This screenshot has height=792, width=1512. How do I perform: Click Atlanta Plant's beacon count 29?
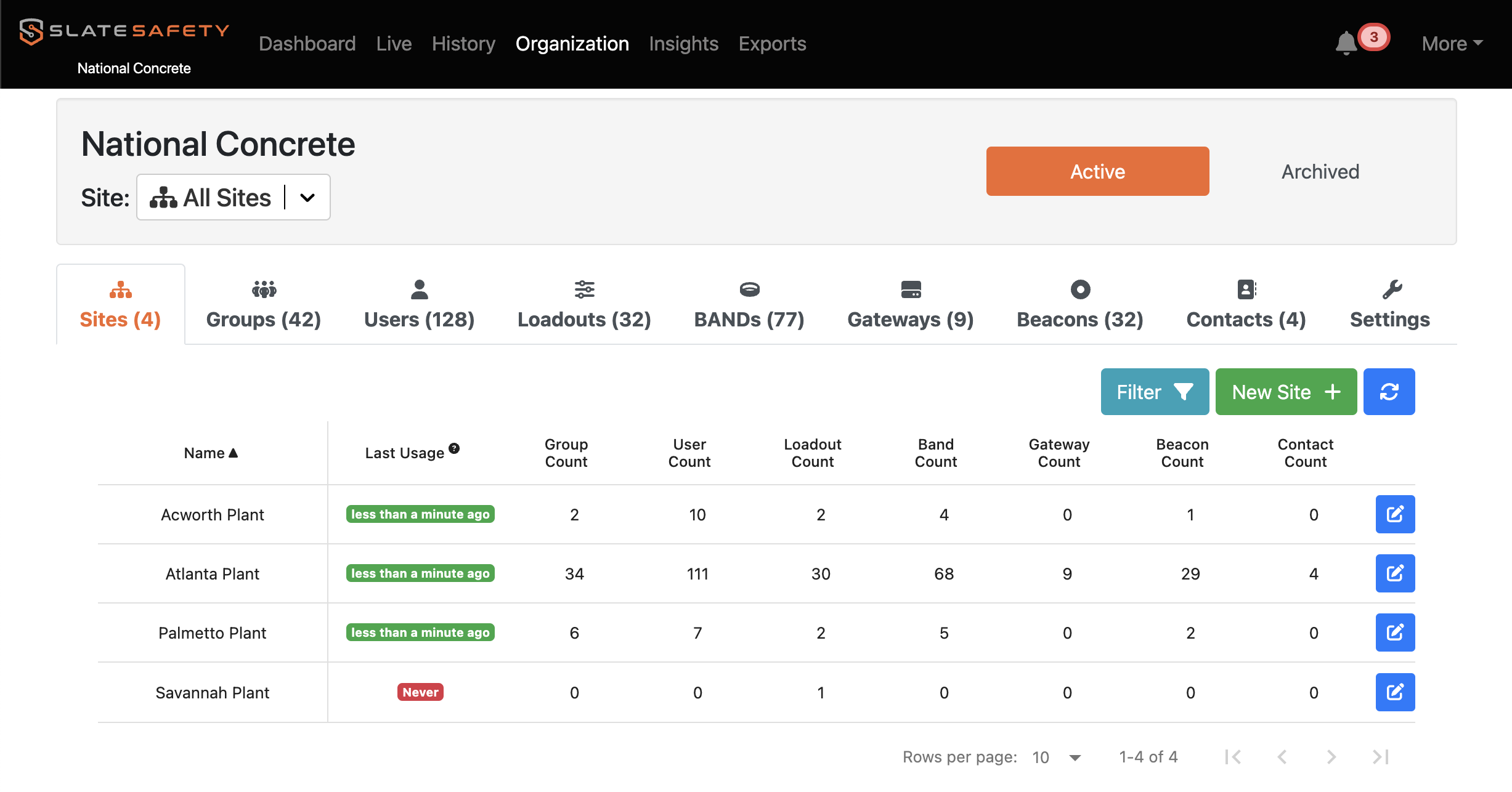tap(1190, 573)
